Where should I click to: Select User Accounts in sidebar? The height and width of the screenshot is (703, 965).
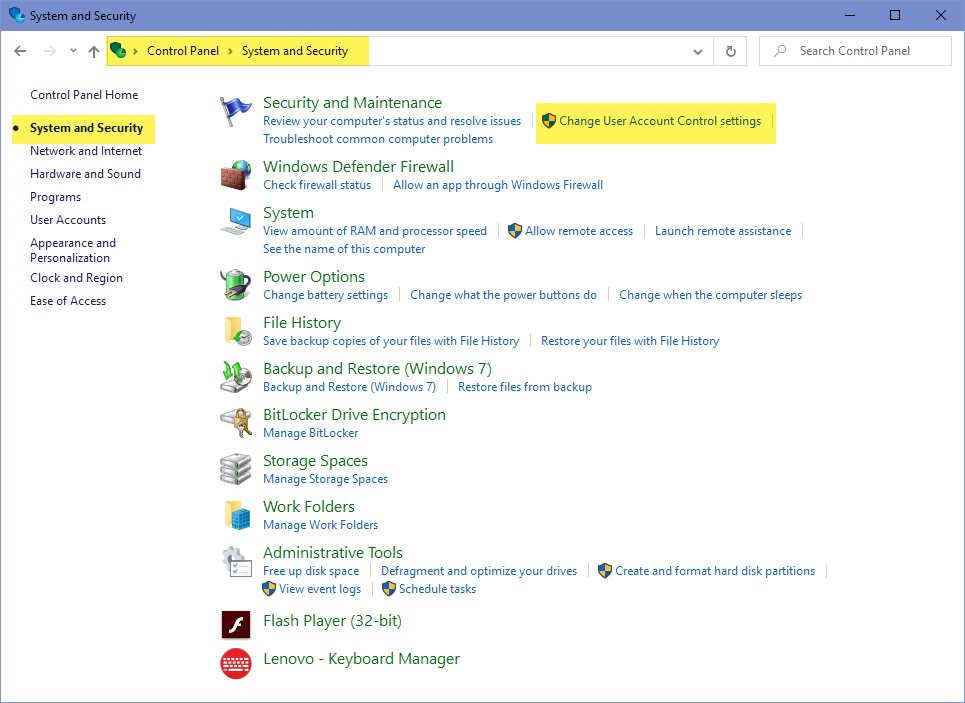click(x=68, y=220)
